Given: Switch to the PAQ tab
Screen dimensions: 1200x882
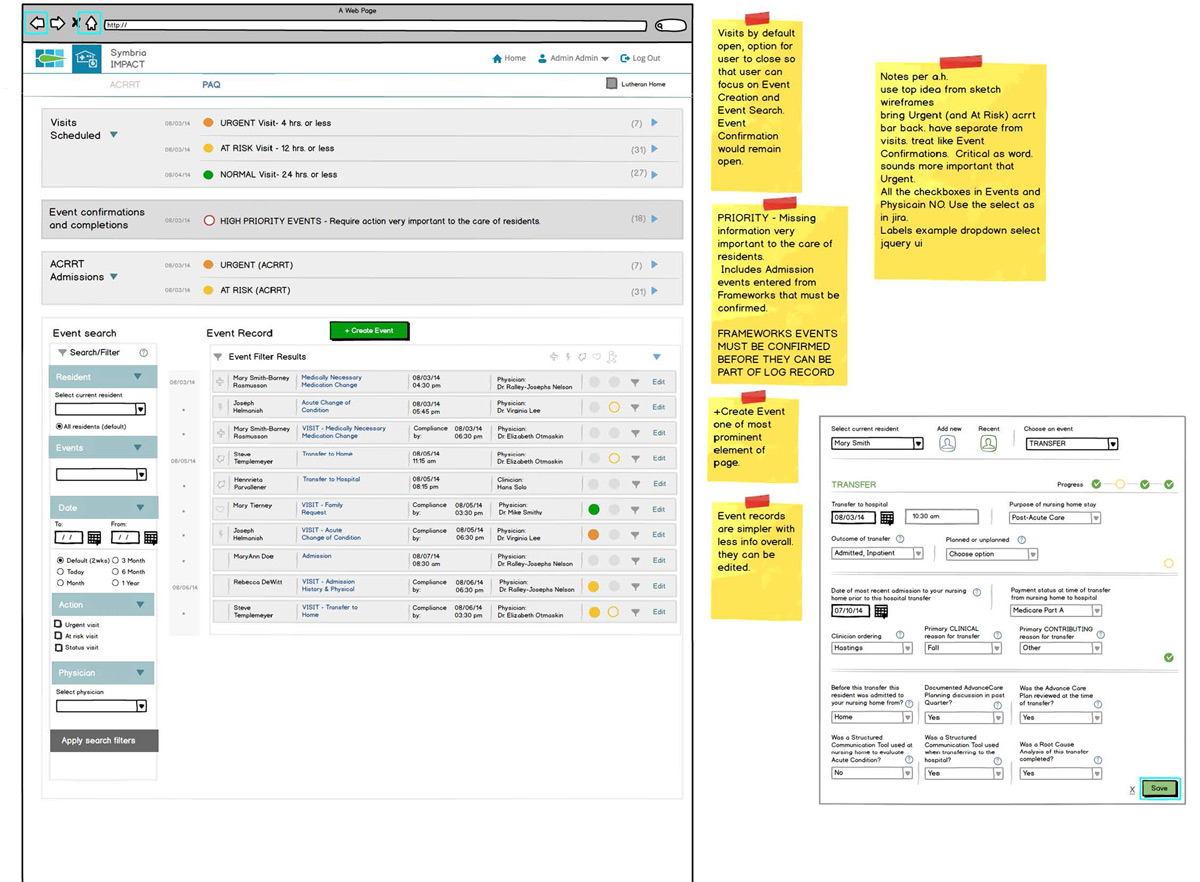Looking at the screenshot, I should click(x=211, y=85).
